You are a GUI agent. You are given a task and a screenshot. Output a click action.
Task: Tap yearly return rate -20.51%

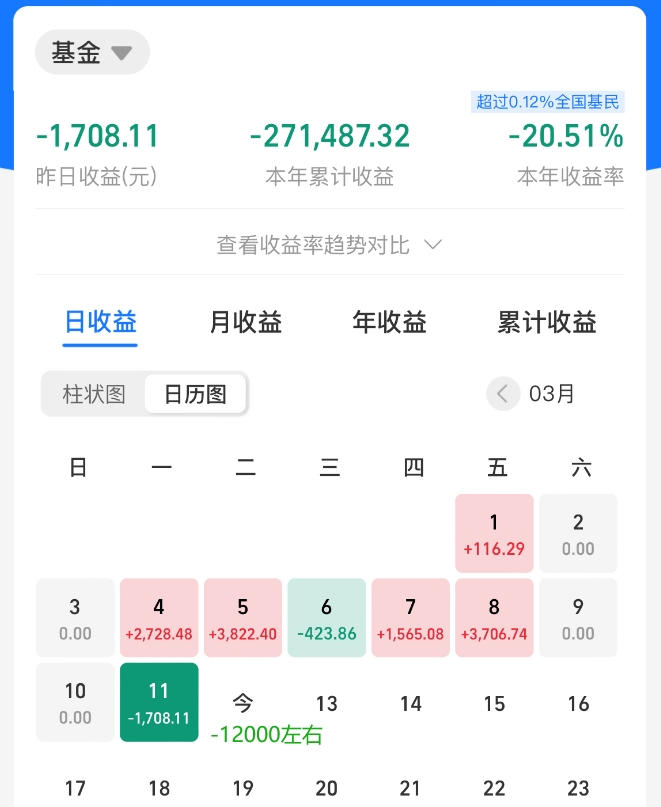tap(566, 136)
